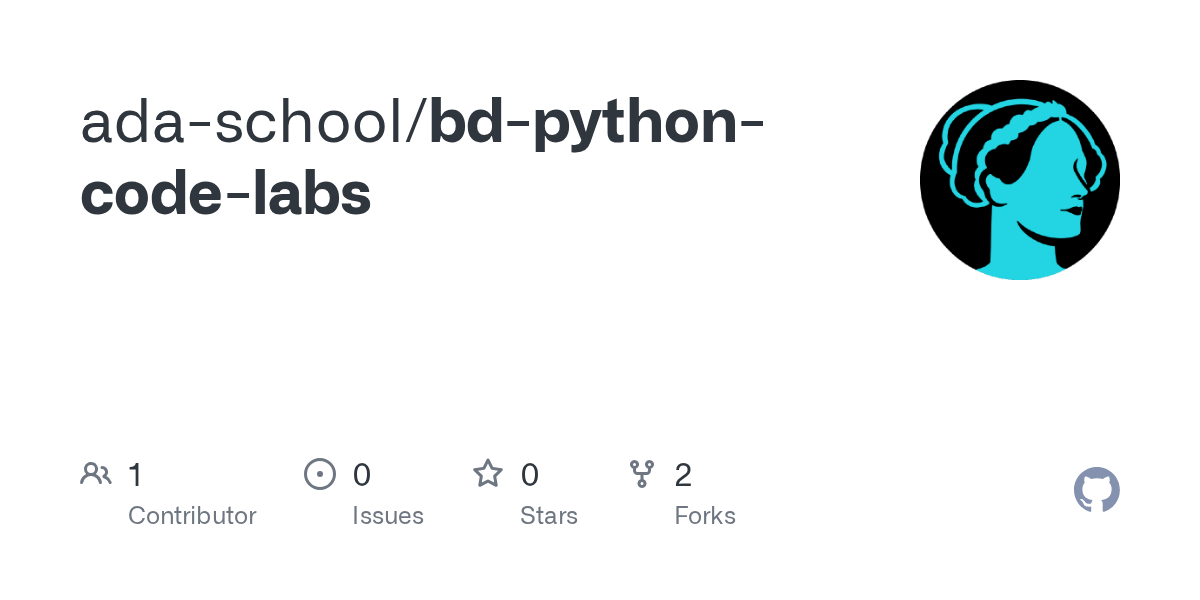Viewport: 1200px width, 600px height.
Task: Click the ada-school avatar image
Action: 1019,180
